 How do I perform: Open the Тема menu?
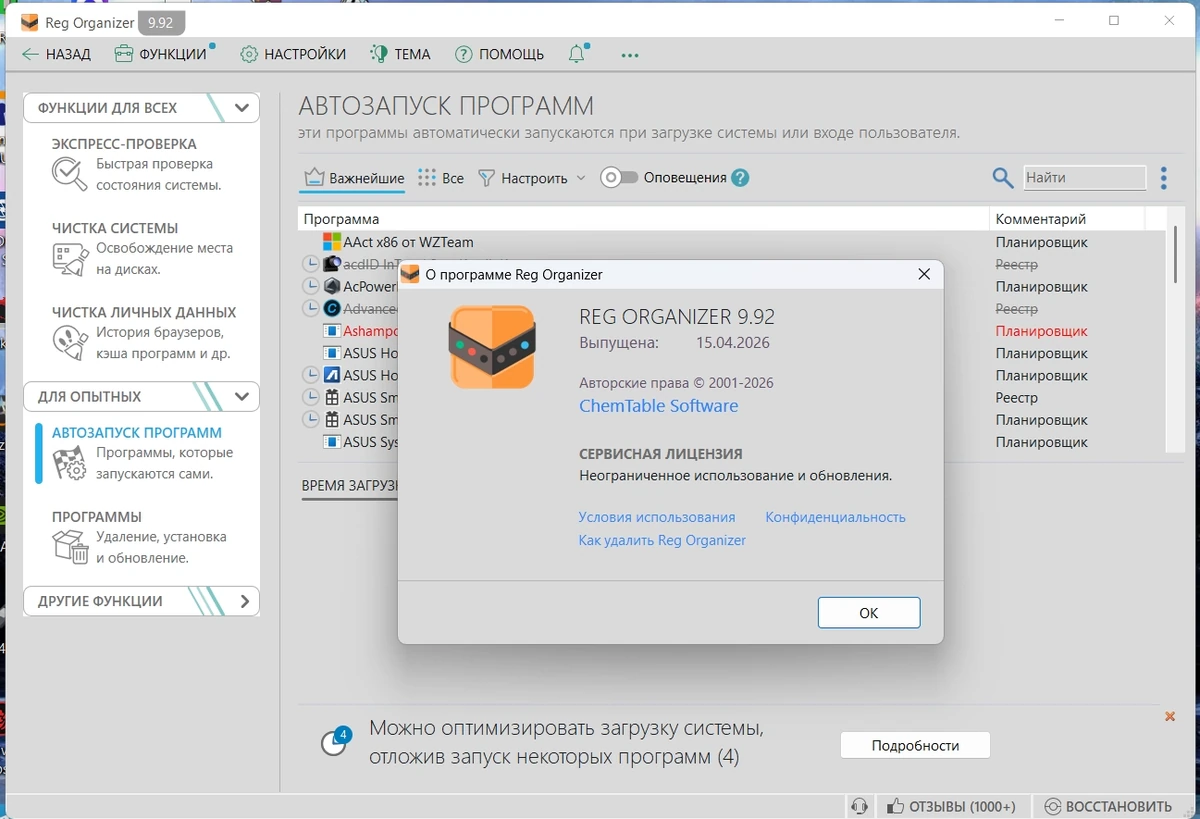(400, 54)
